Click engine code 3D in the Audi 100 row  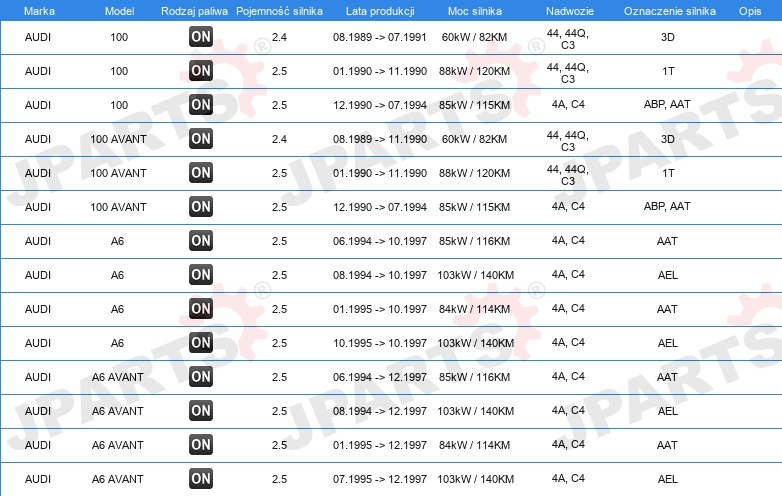(667, 37)
